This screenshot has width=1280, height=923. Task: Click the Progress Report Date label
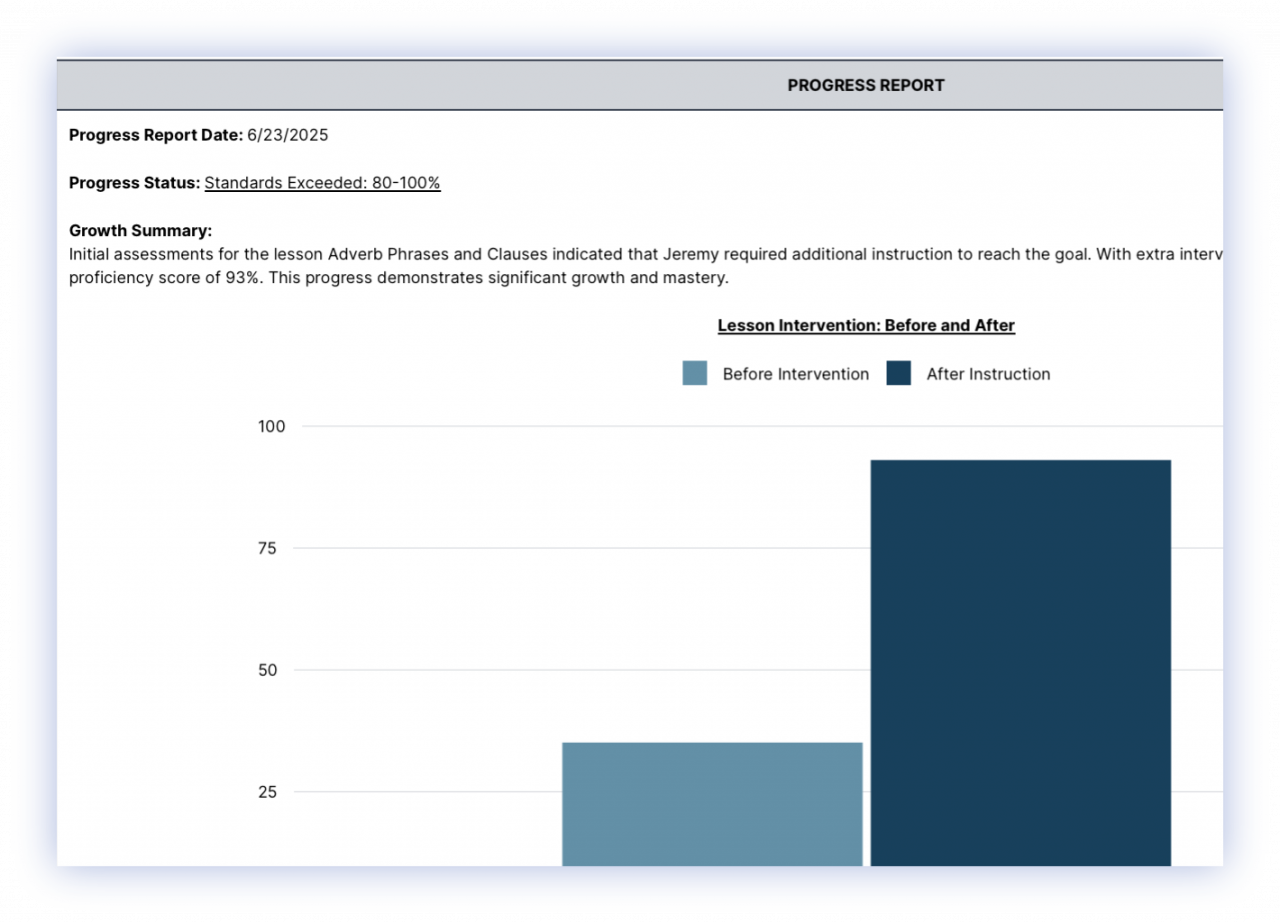point(155,135)
